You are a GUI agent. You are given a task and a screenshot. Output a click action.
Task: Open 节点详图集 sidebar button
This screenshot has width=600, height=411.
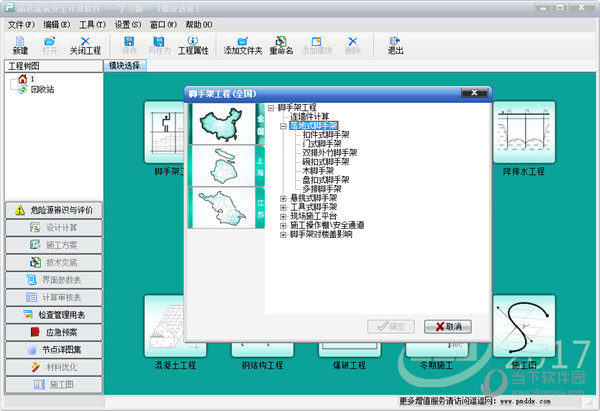(x=54, y=350)
